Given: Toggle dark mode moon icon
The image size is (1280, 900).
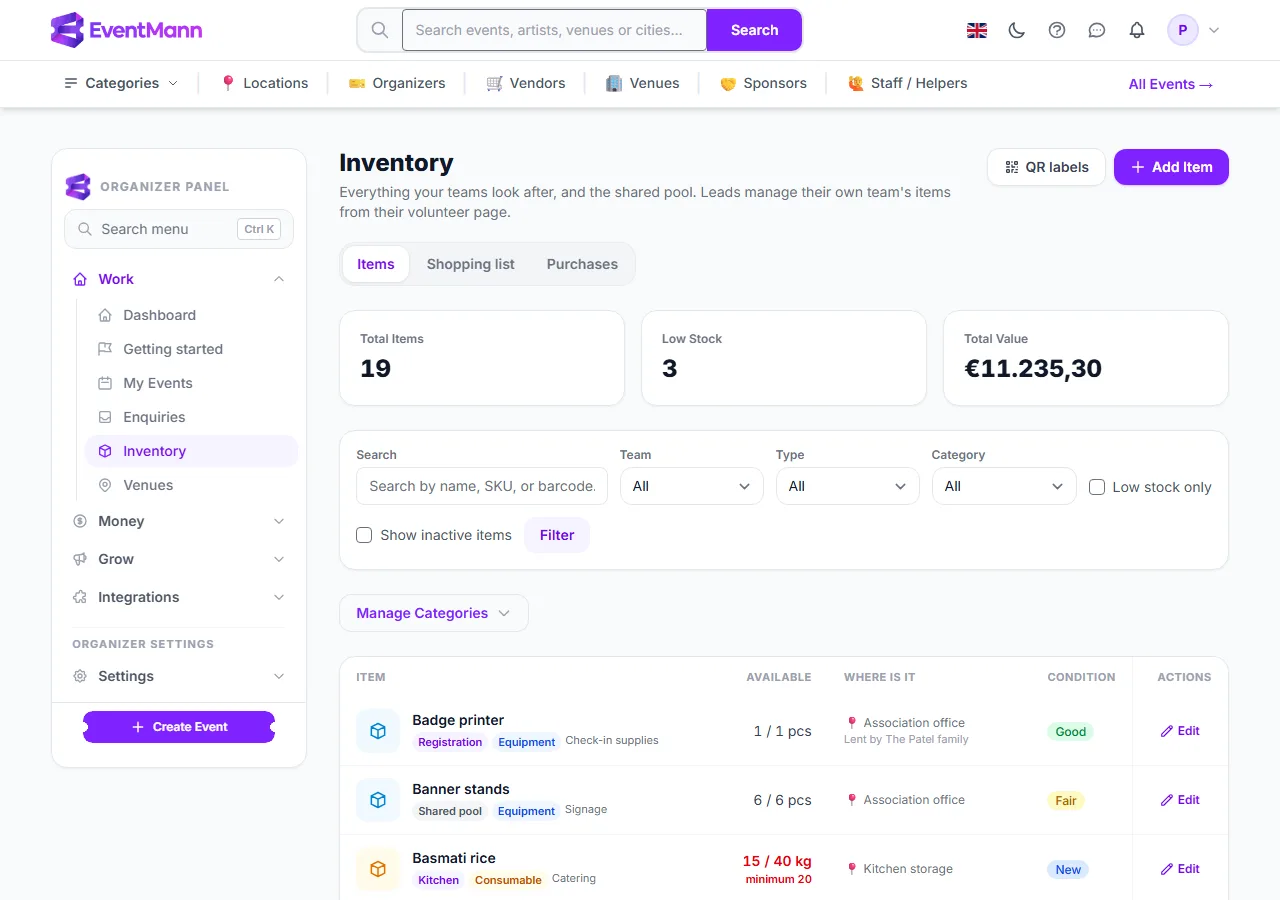Looking at the screenshot, I should (1017, 30).
